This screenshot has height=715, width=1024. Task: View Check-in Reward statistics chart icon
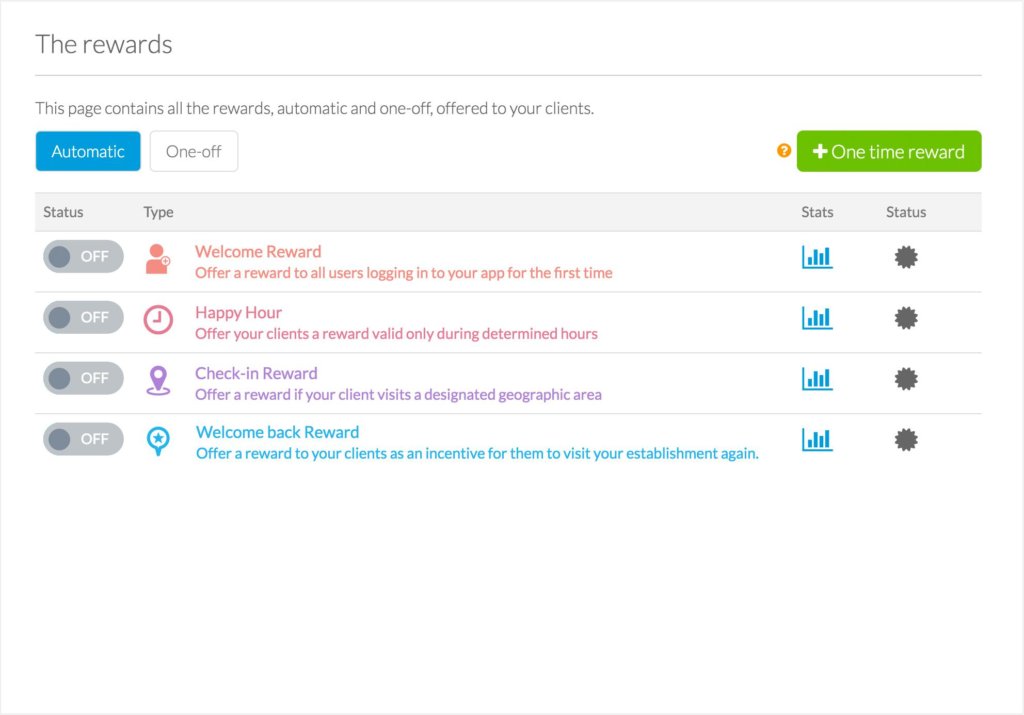(817, 378)
